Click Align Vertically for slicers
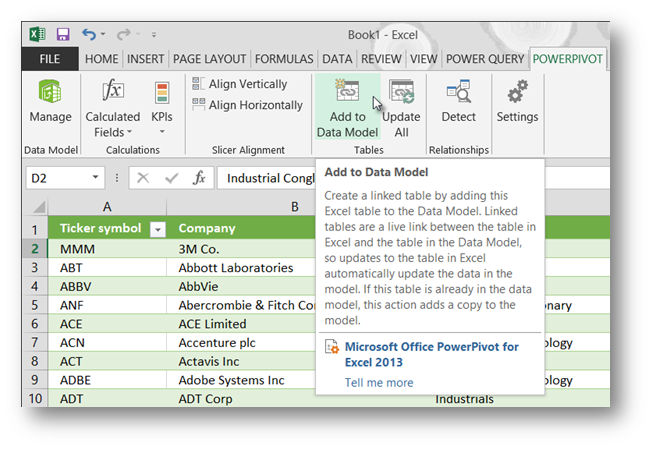Screen dimensions: 652x449 click(240, 84)
